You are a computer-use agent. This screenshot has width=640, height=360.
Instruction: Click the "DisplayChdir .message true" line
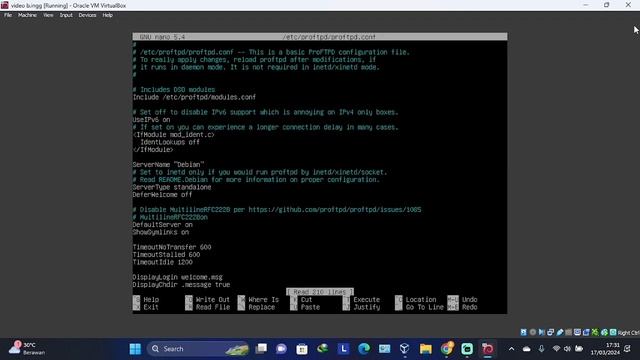click(x=181, y=284)
